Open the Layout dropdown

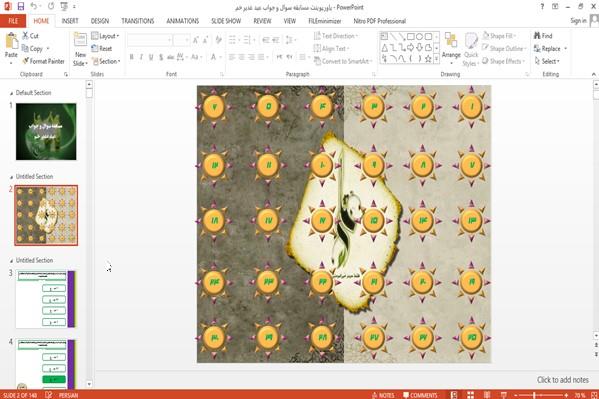105,36
